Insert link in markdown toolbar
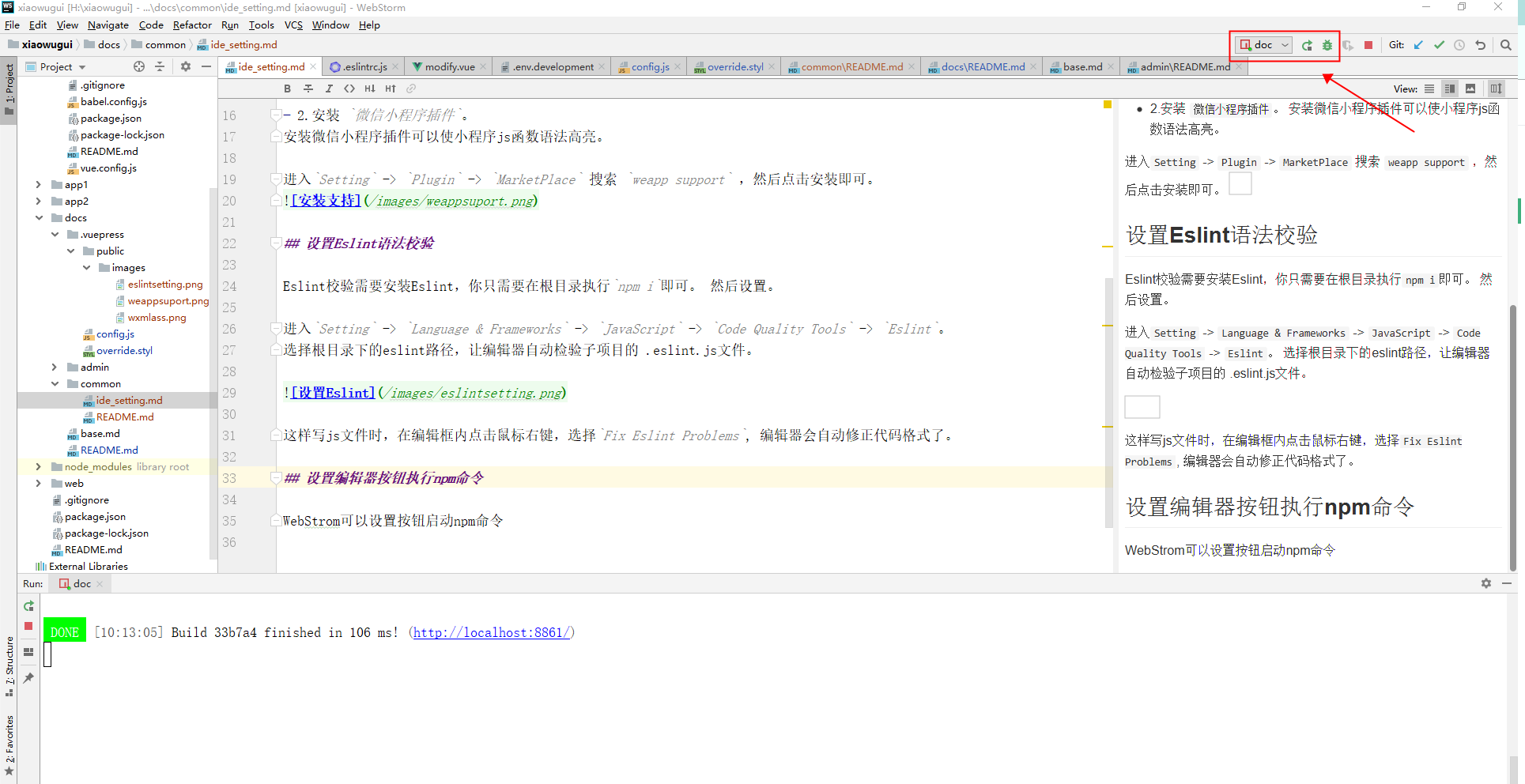This screenshot has width=1525, height=784. pos(411,89)
